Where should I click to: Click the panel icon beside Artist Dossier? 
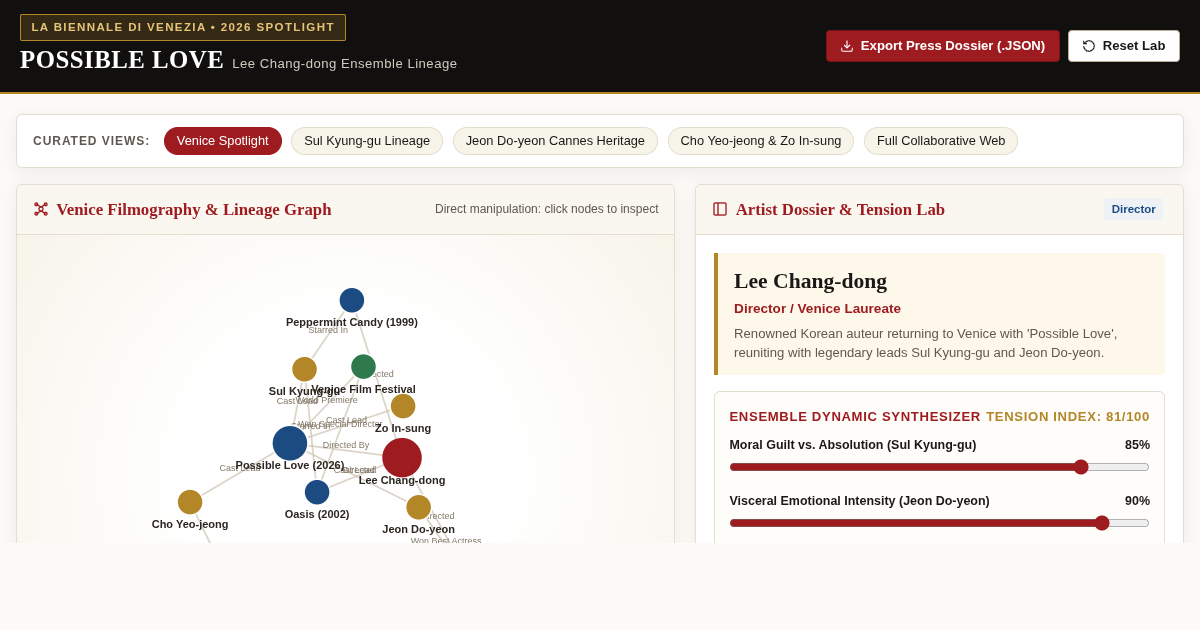(720, 209)
